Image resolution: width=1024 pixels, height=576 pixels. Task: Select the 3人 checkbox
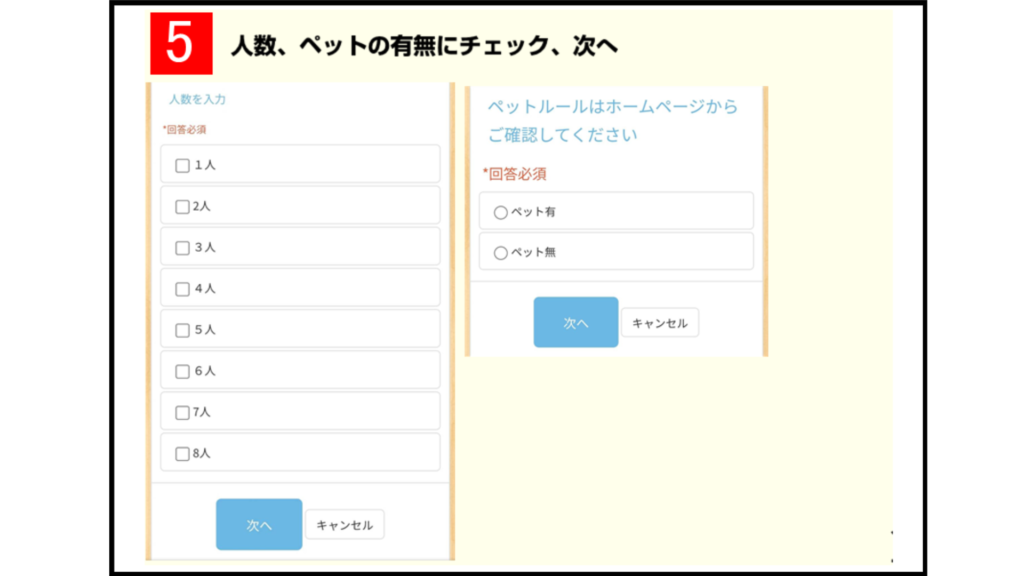182,248
